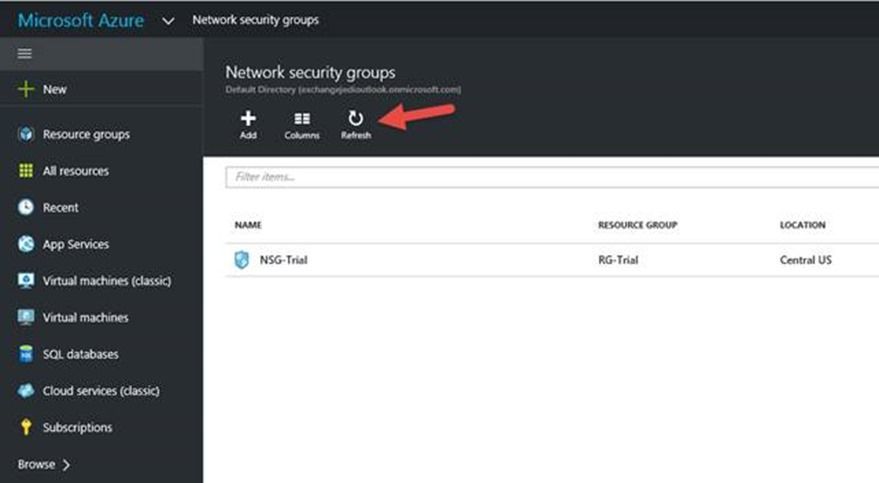Select Network security groups breadcrumb in top bar
This screenshot has height=483, width=879.
256,20
